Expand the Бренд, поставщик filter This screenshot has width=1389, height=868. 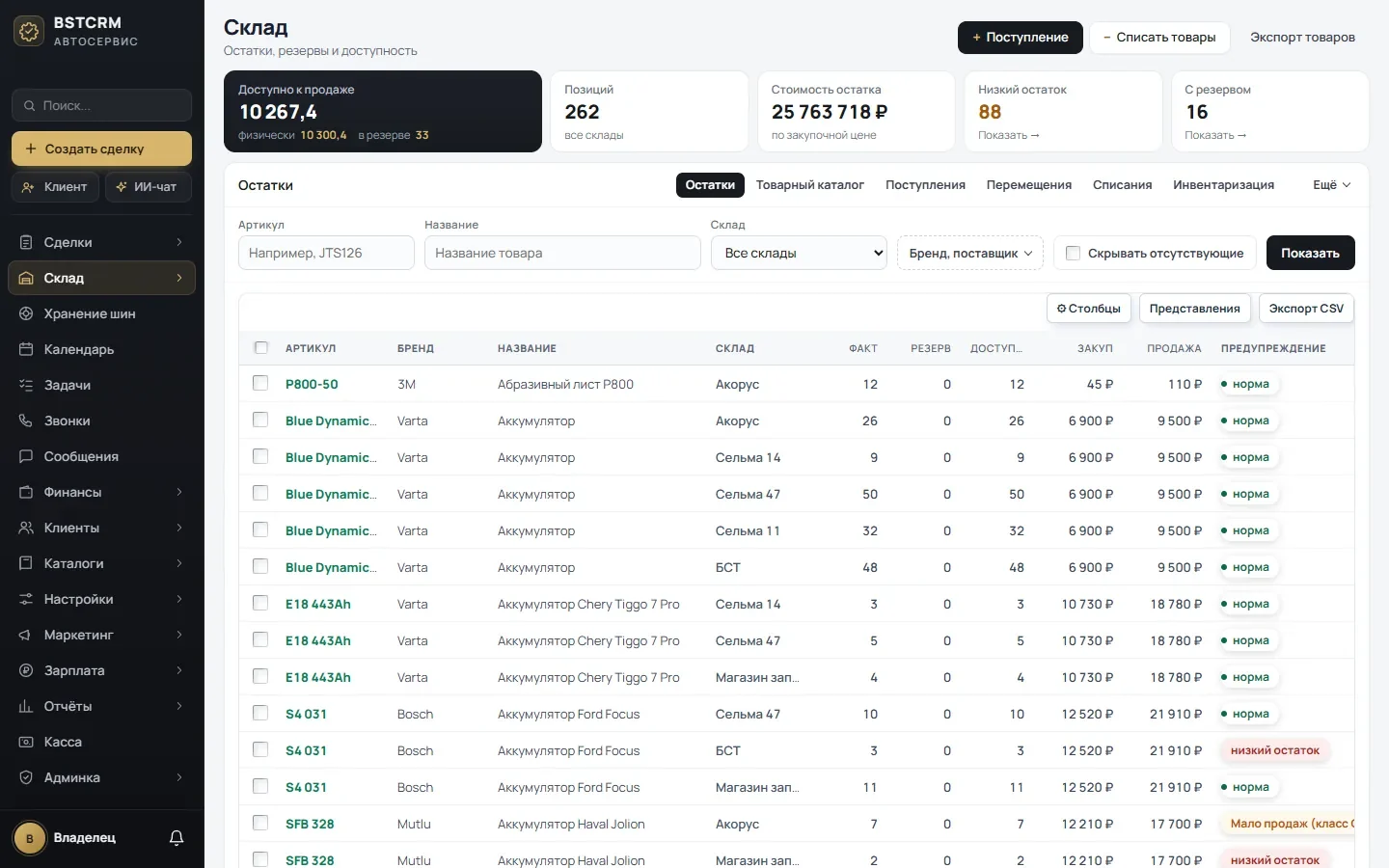970,253
